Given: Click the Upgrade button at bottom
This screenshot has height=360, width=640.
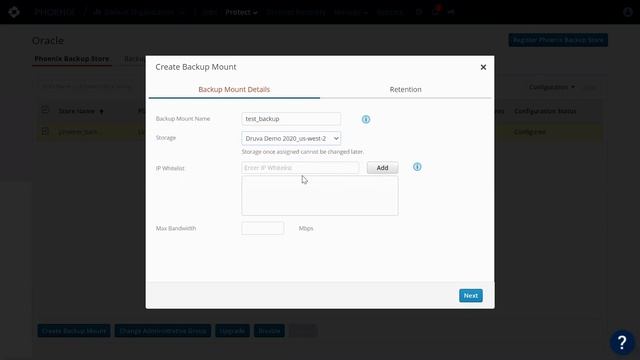Looking at the screenshot, I should [232, 331].
